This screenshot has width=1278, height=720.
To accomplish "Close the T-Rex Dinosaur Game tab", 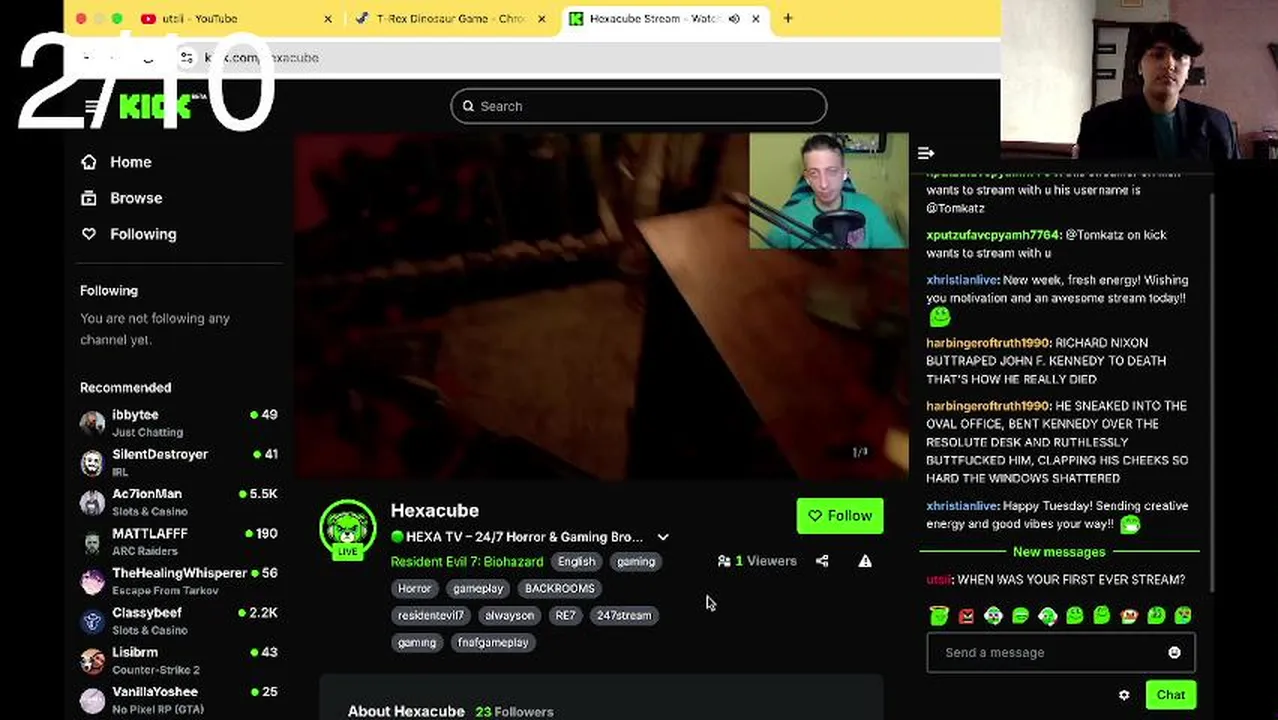I will click(543, 18).
